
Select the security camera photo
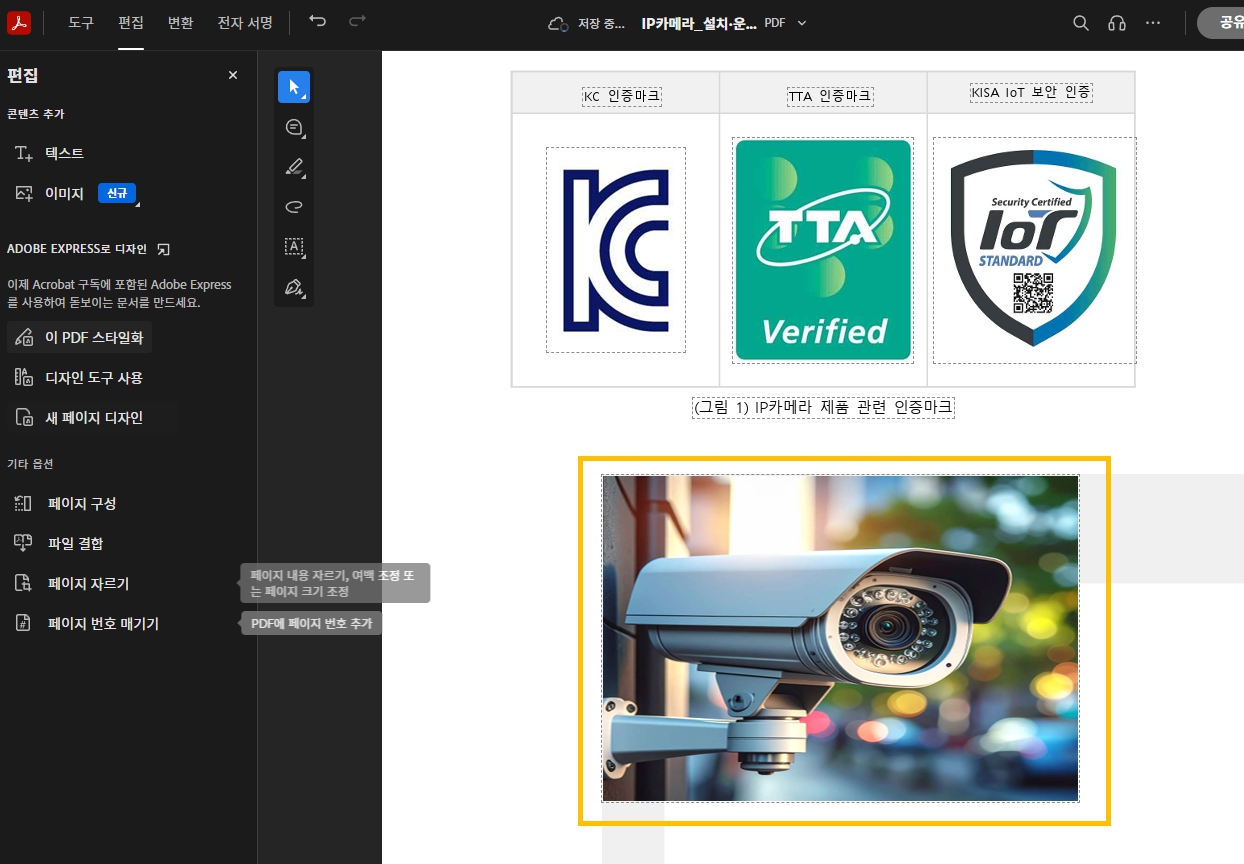coord(840,638)
